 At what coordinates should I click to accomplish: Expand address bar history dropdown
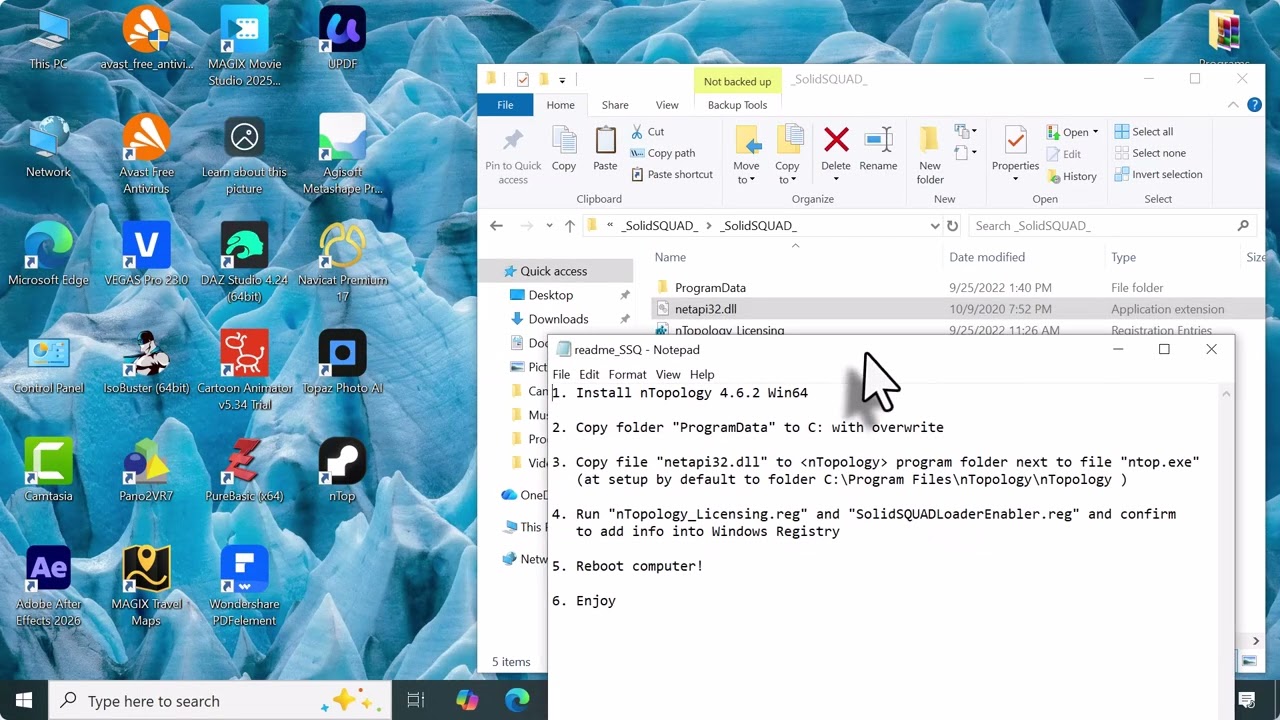coord(935,226)
